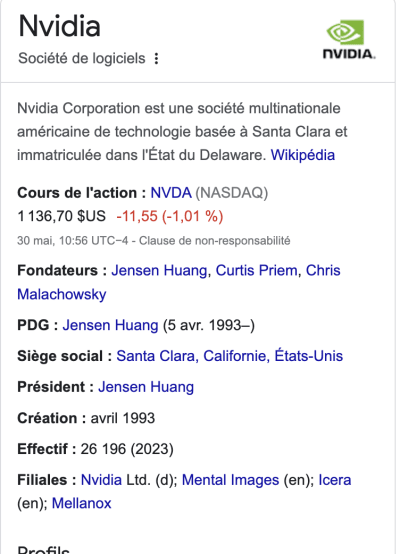Image resolution: width=400 pixels, height=554 pixels.
Task: Open the Icera subsidiary link
Action: point(335,480)
